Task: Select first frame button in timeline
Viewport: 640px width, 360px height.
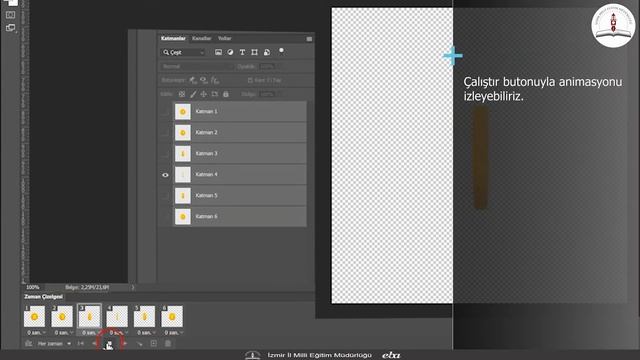Action: (81, 344)
